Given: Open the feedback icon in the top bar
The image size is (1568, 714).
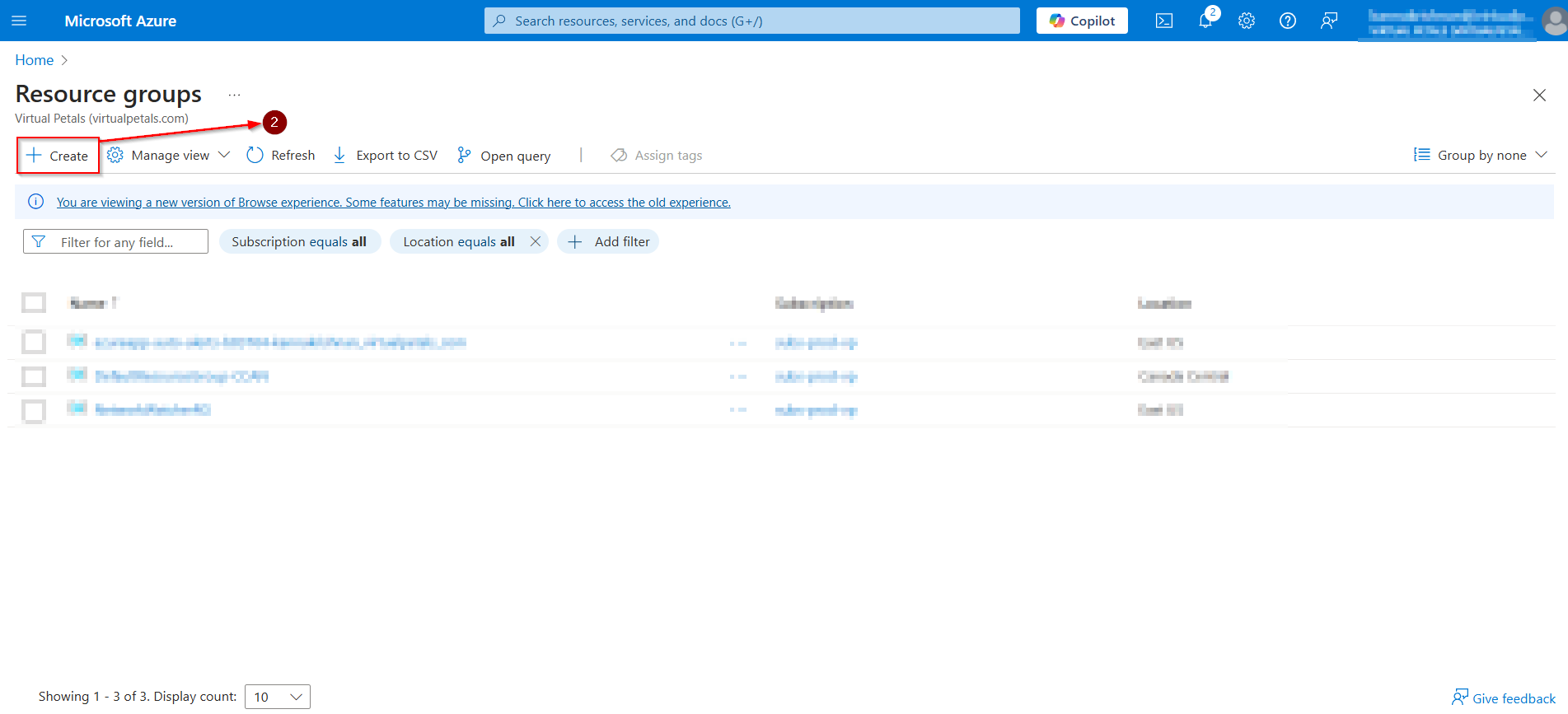Looking at the screenshot, I should [x=1329, y=21].
